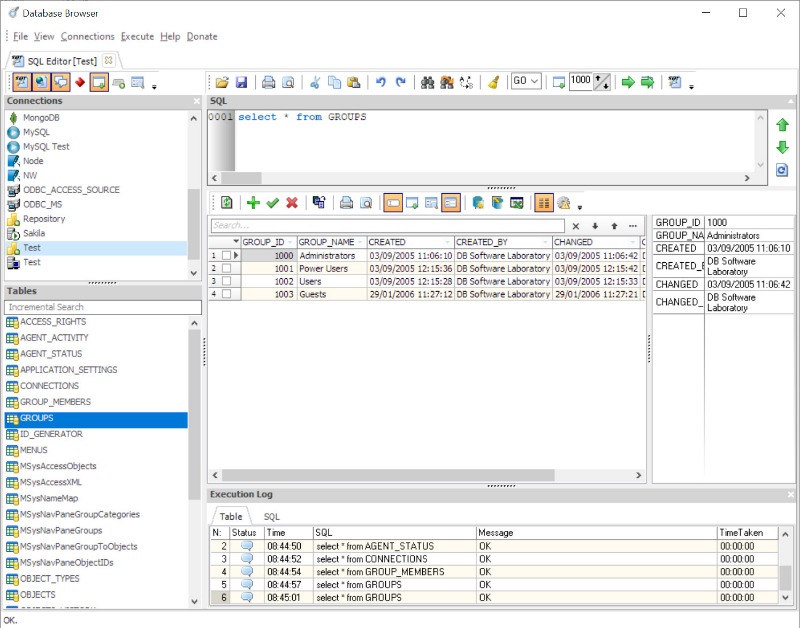The width and height of the screenshot is (800, 628).
Task: Open Find with the binoculars icon
Action: (x=427, y=82)
